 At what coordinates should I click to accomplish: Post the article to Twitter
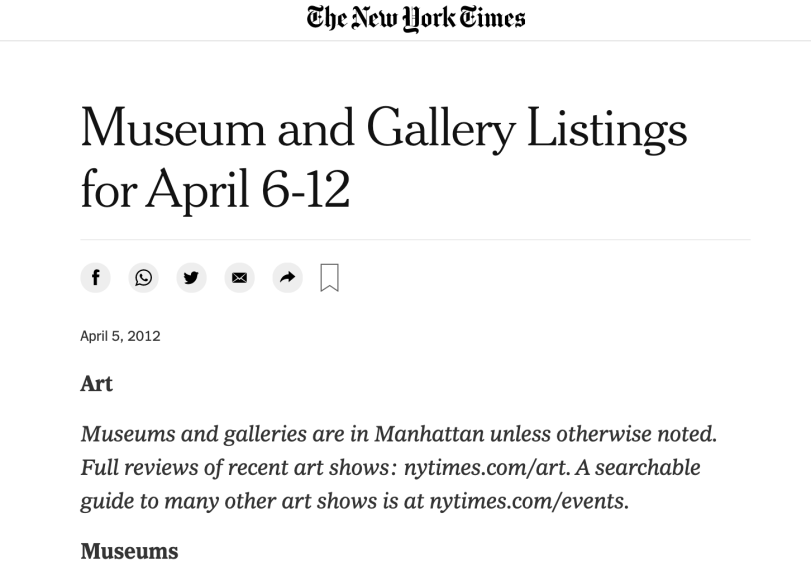coord(192,279)
